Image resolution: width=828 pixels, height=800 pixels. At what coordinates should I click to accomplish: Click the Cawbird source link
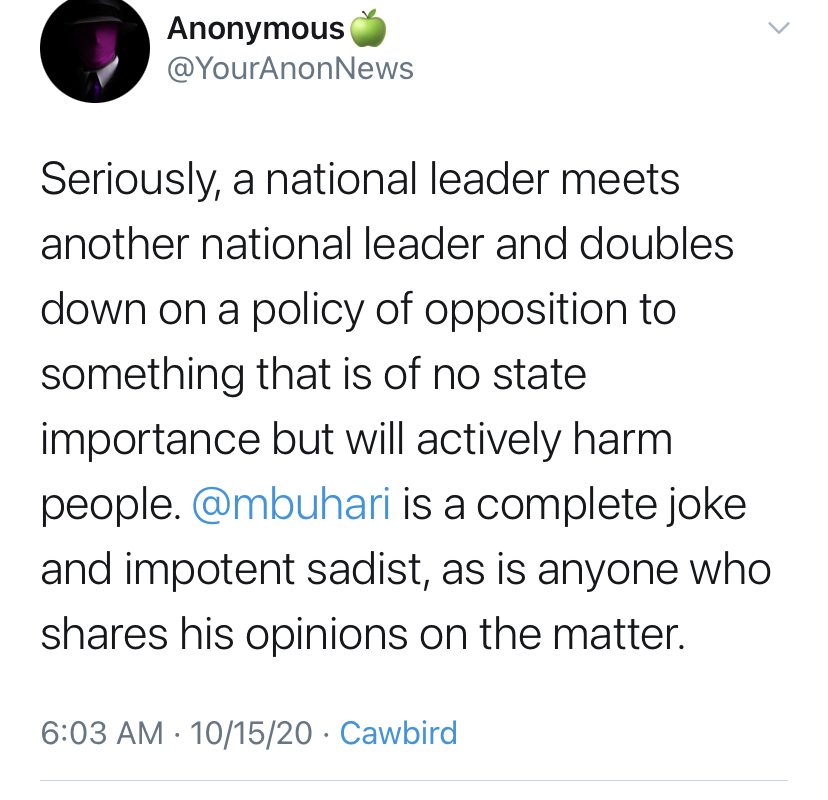(398, 733)
